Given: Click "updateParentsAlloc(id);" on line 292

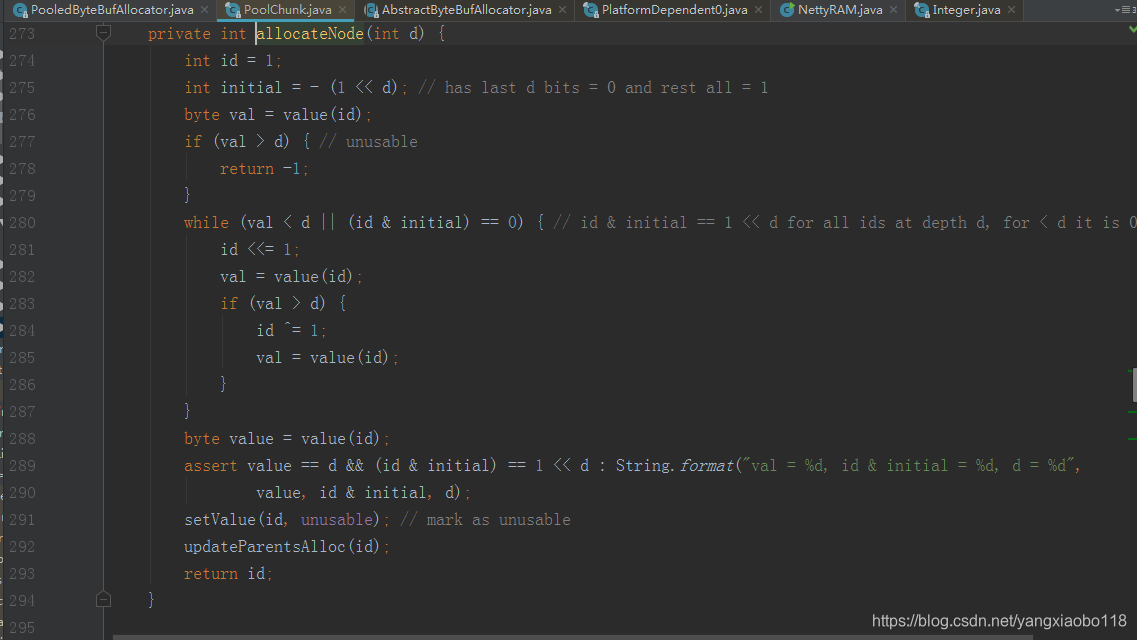Looking at the screenshot, I should click(287, 547).
